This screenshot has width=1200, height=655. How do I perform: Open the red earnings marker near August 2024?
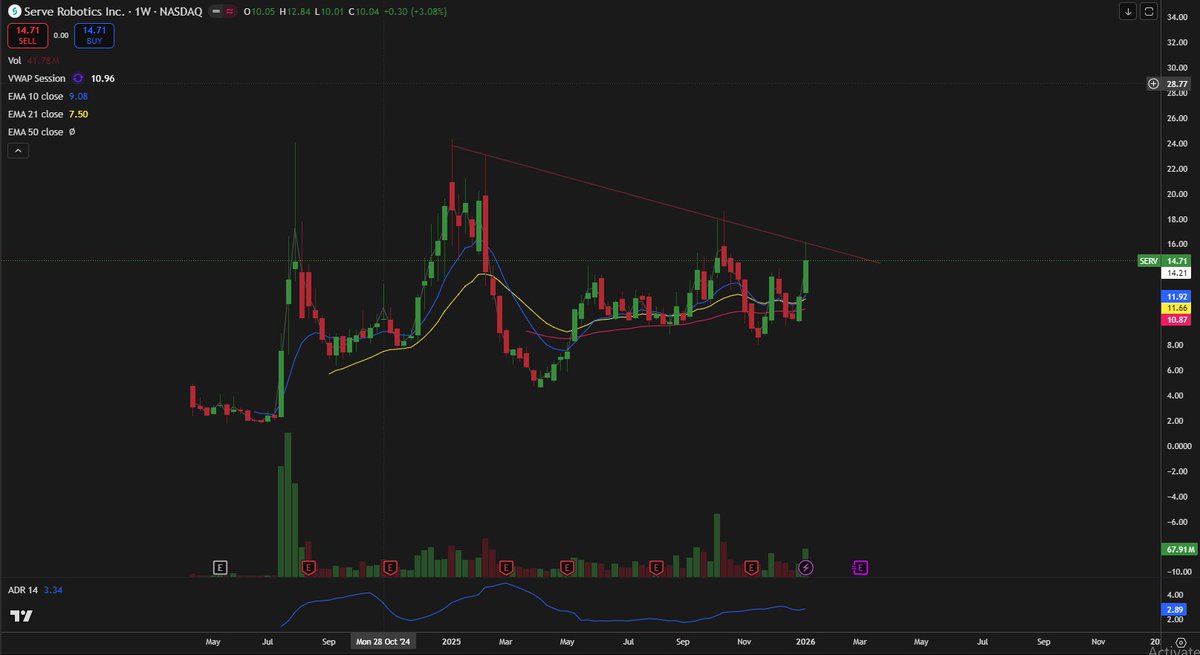click(x=310, y=568)
